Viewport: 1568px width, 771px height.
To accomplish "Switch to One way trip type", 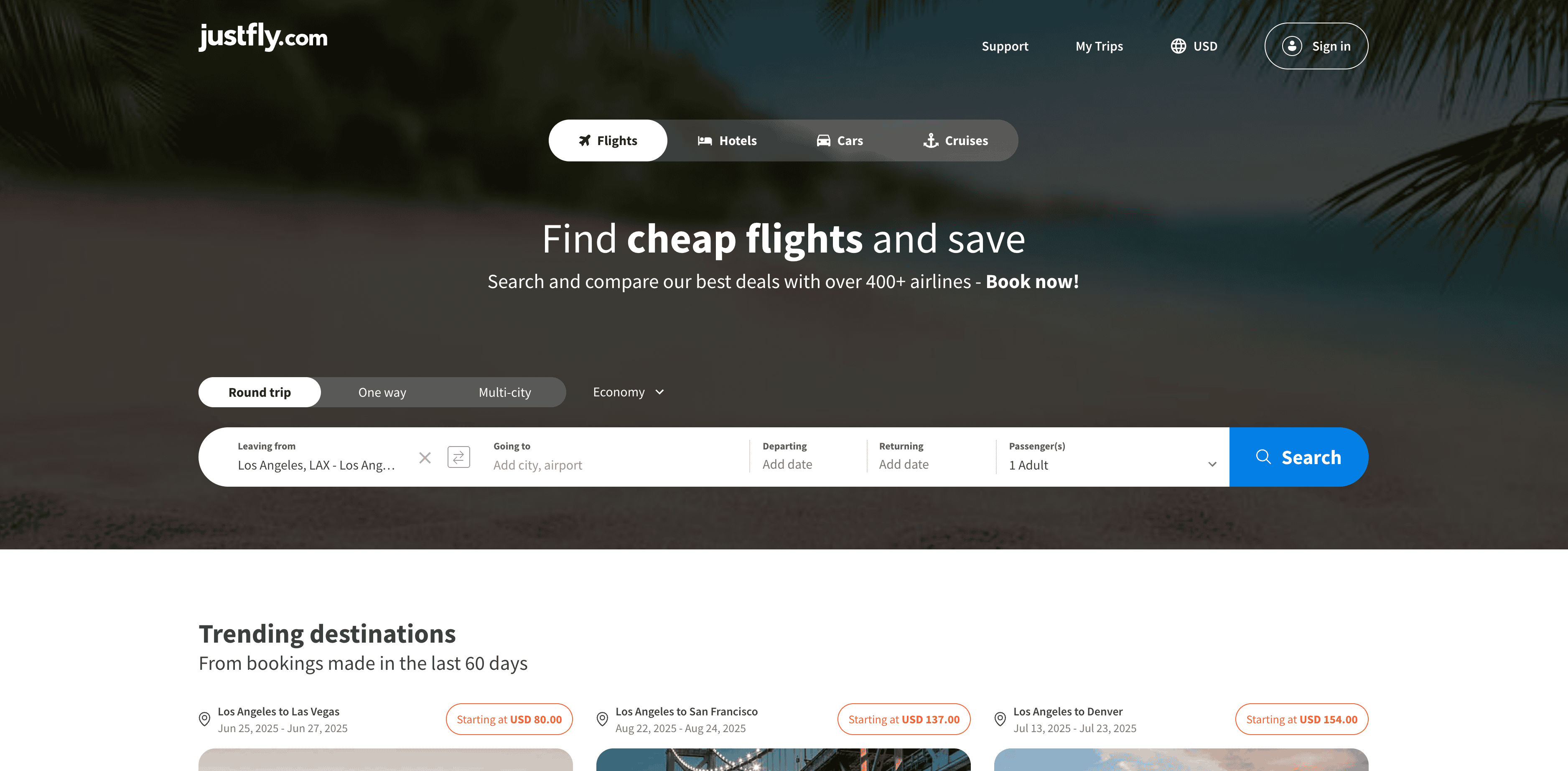I will (x=382, y=392).
